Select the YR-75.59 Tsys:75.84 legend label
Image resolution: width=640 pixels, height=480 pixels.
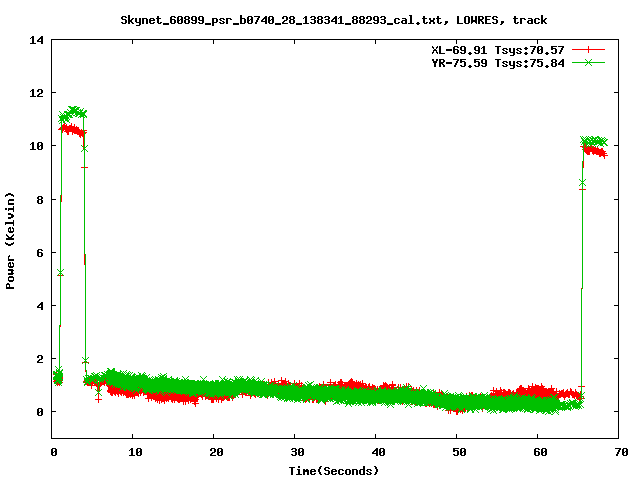(498, 63)
